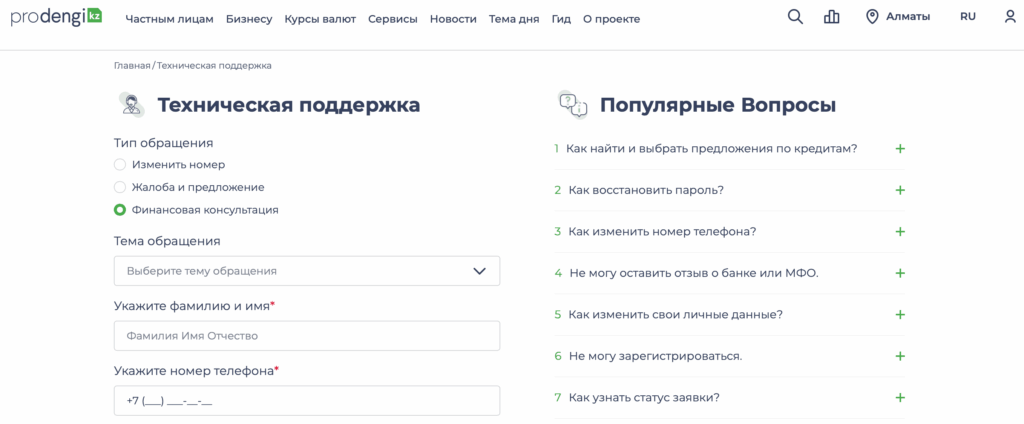Open the "Новости" link in navigation
The width and height of the screenshot is (1024, 424).
pyautogui.click(x=453, y=19)
